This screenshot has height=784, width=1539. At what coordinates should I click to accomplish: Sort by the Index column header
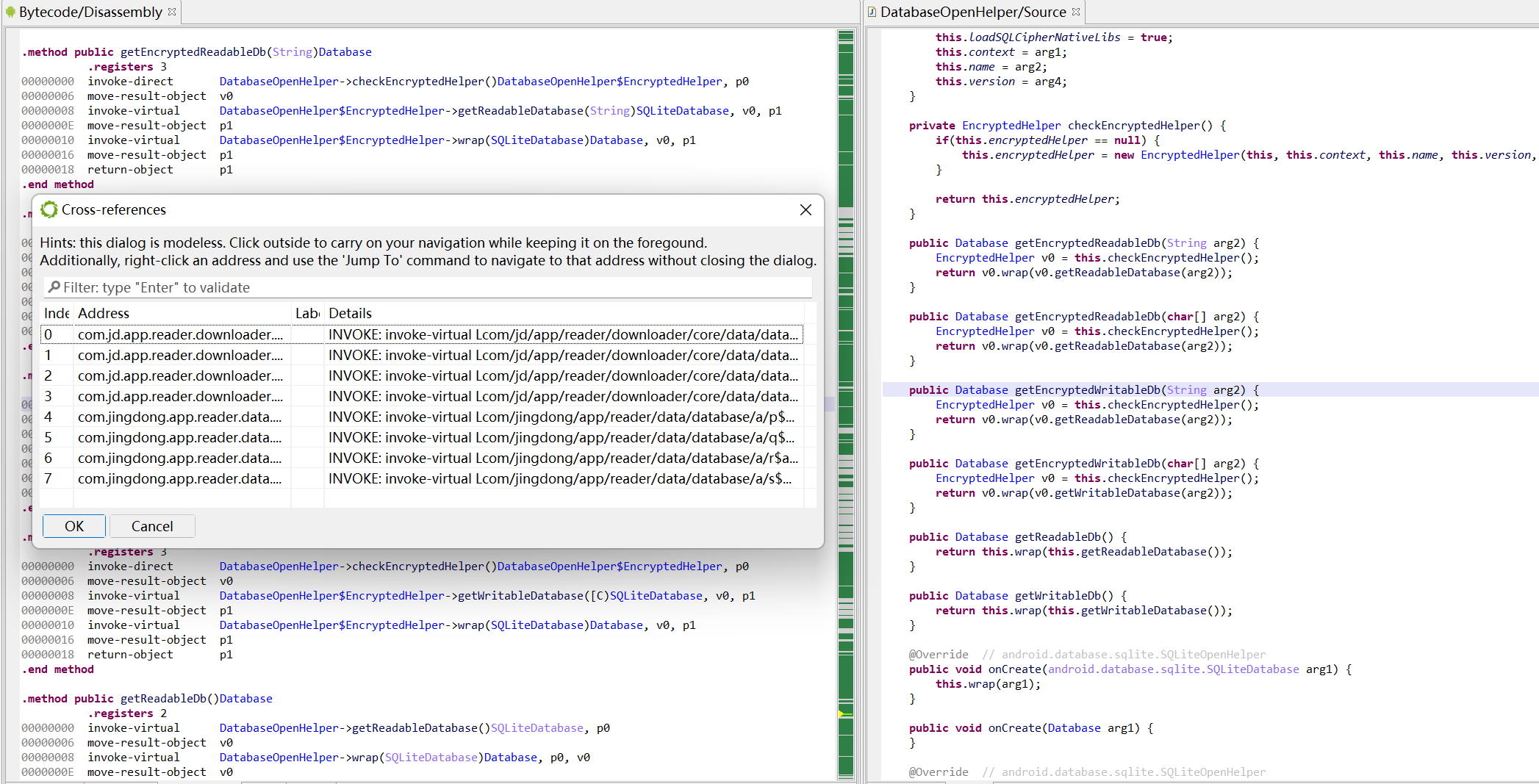pyautogui.click(x=57, y=313)
